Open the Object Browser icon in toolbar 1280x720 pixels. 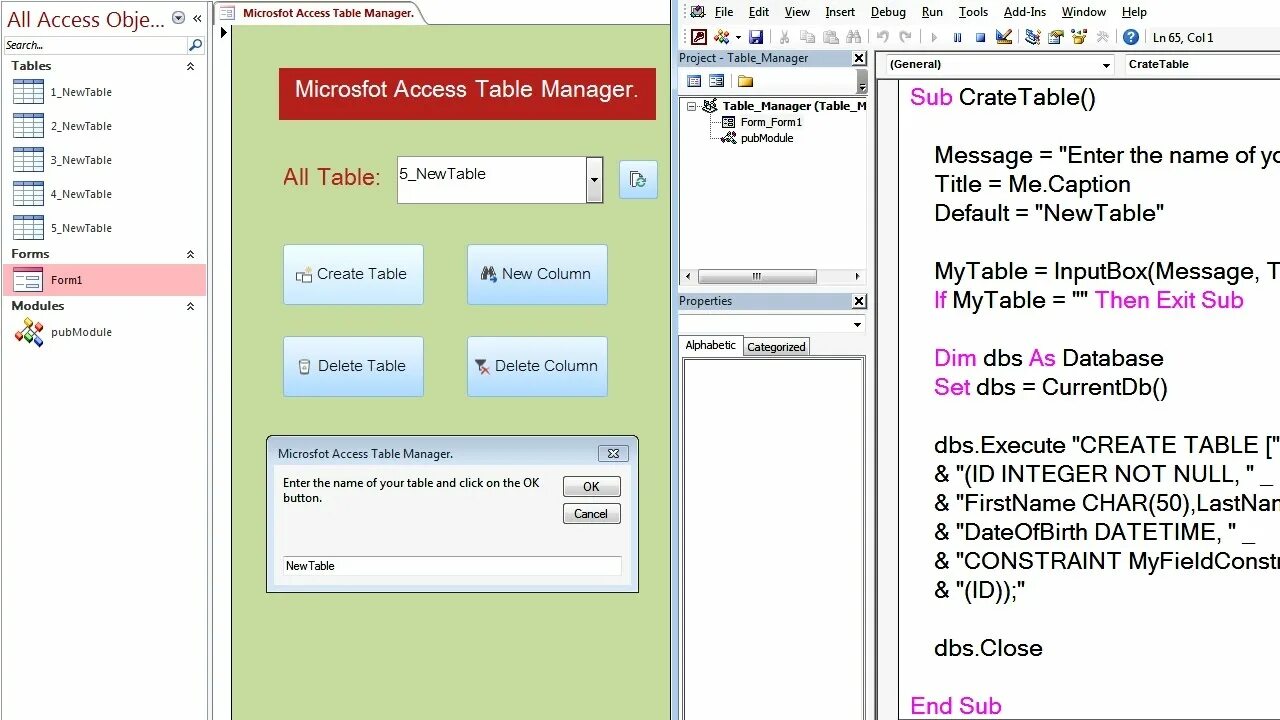(1079, 37)
